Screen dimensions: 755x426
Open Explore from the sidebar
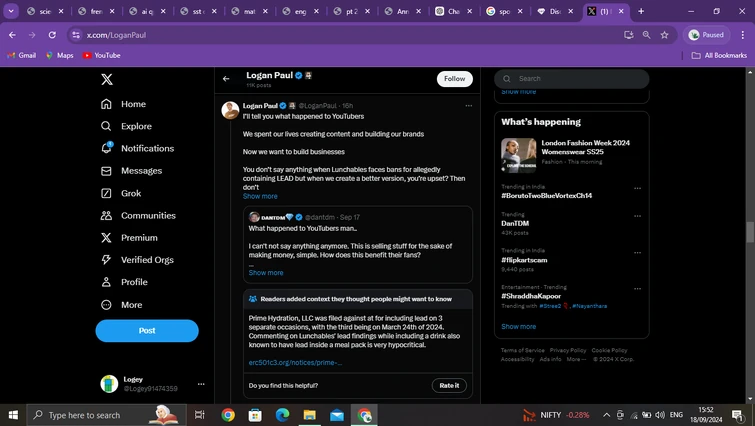[x=126, y=126]
